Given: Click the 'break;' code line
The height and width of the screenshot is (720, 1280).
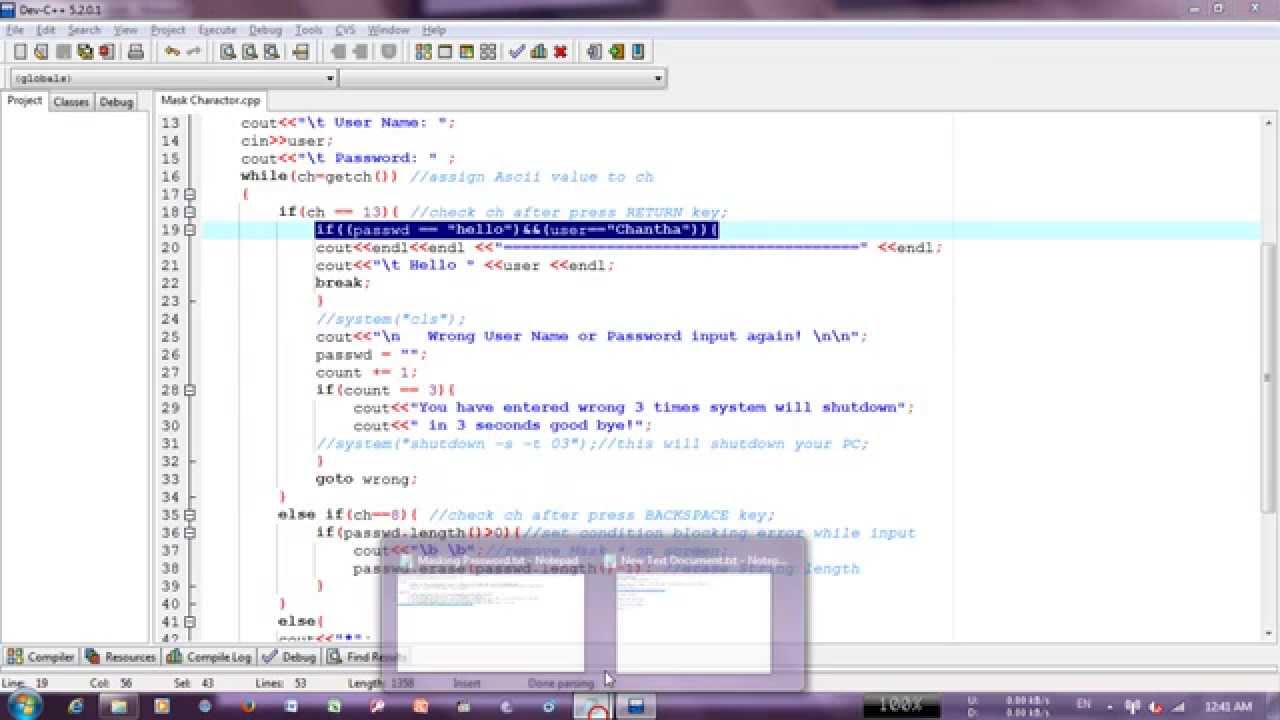Looking at the screenshot, I should [x=343, y=283].
